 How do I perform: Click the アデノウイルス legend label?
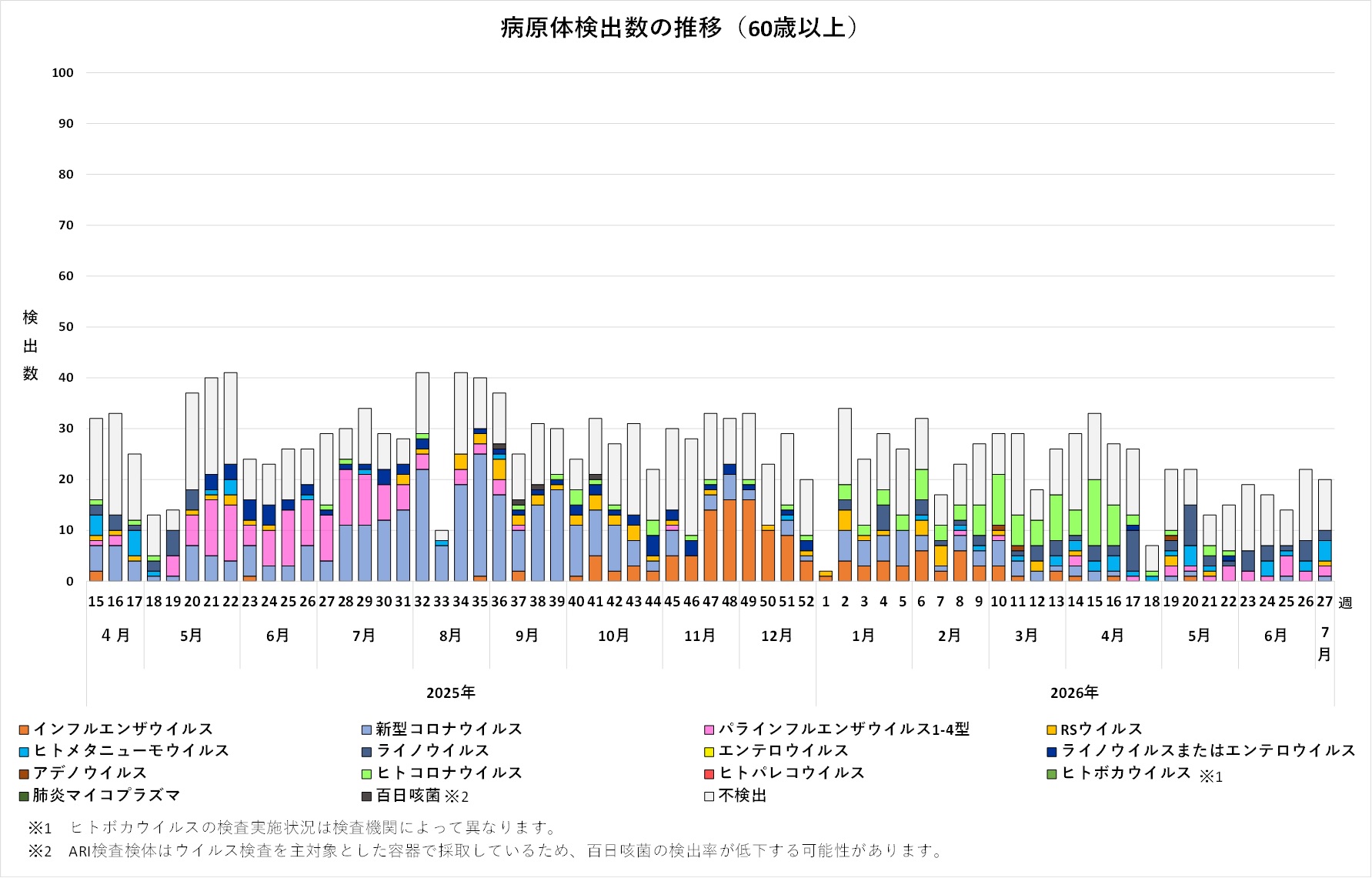(90, 773)
